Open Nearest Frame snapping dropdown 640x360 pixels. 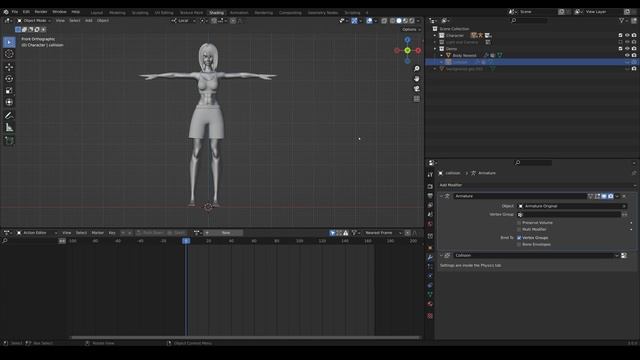tap(382, 233)
